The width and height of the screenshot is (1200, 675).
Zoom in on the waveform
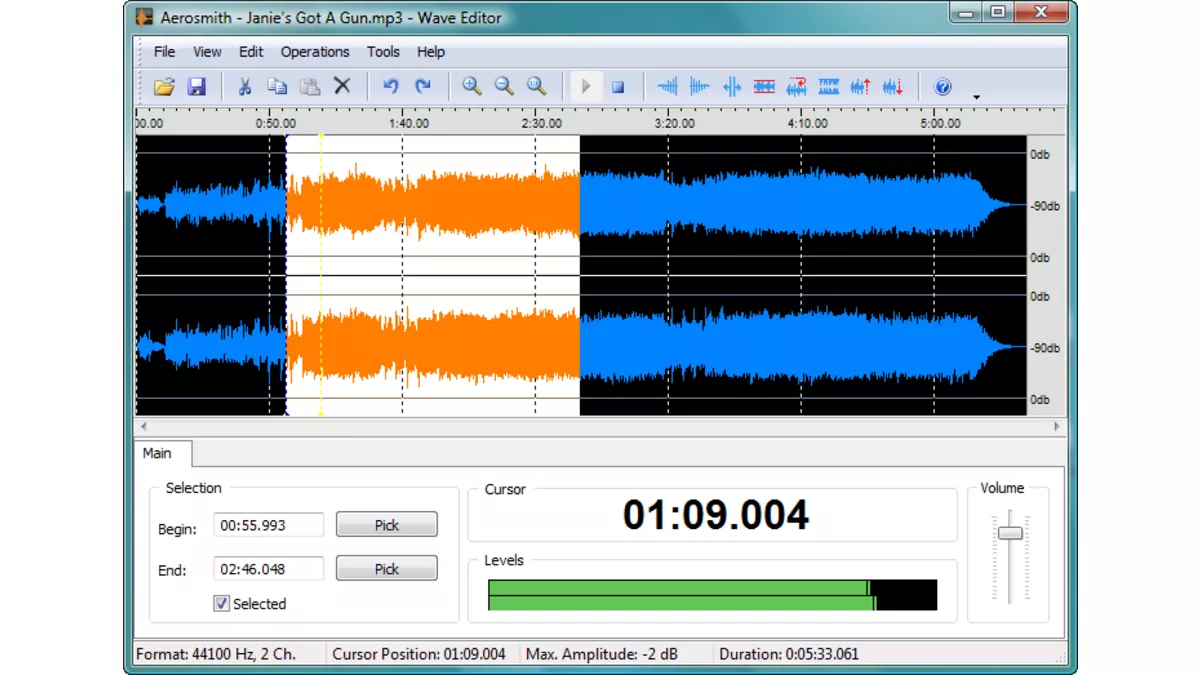(471, 86)
